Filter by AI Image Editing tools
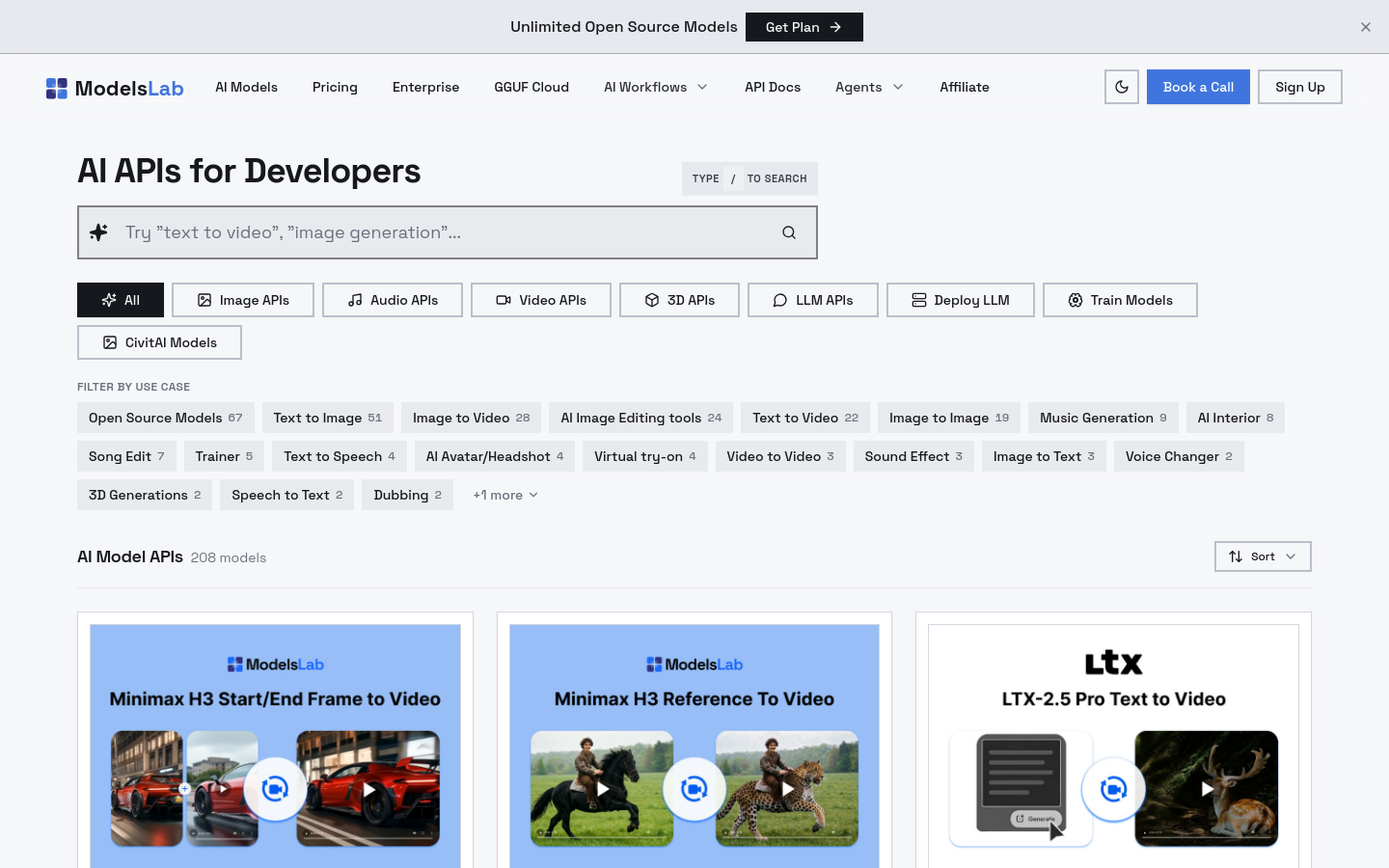This screenshot has width=1389, height=868. pyautogui.click(x=641, y=418)
